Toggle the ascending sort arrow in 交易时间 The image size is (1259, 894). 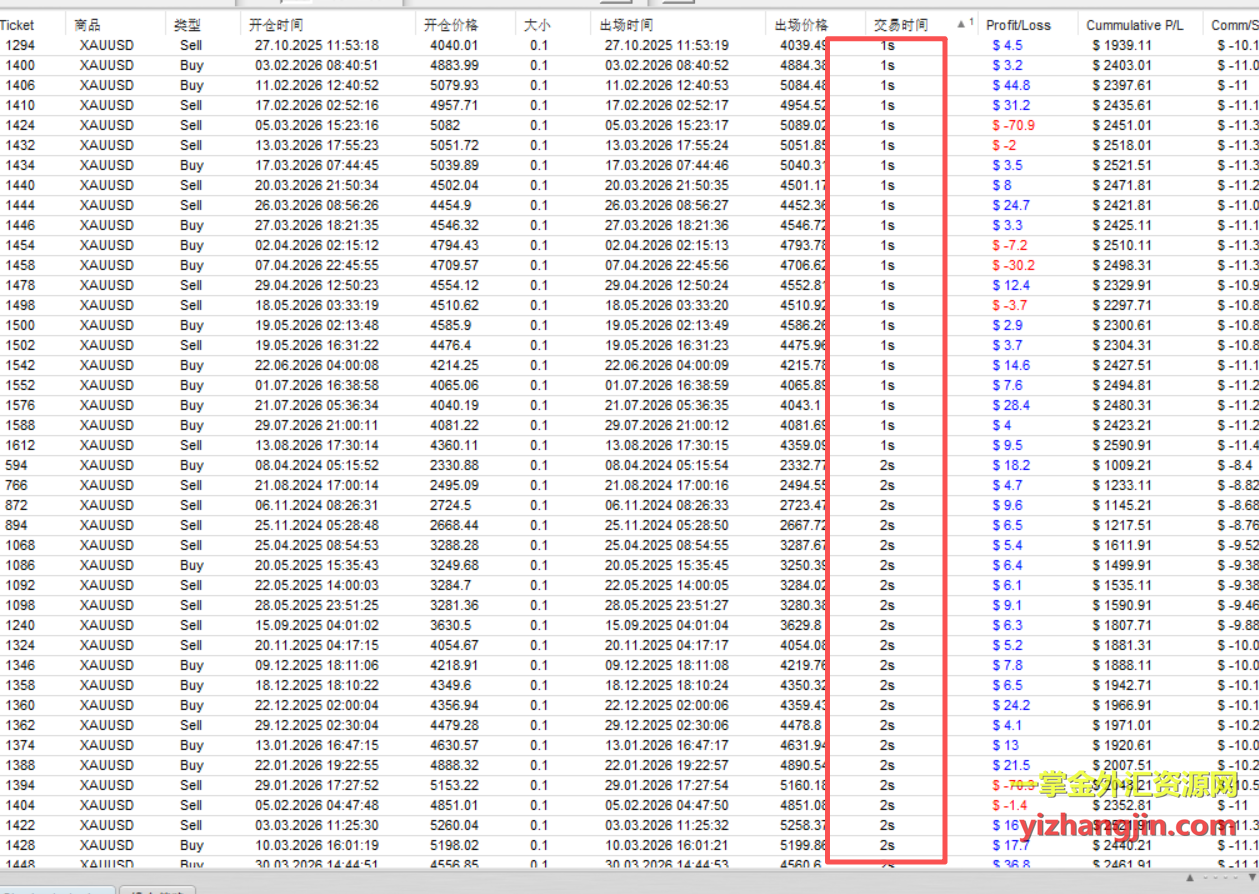[x=964, y=23]
